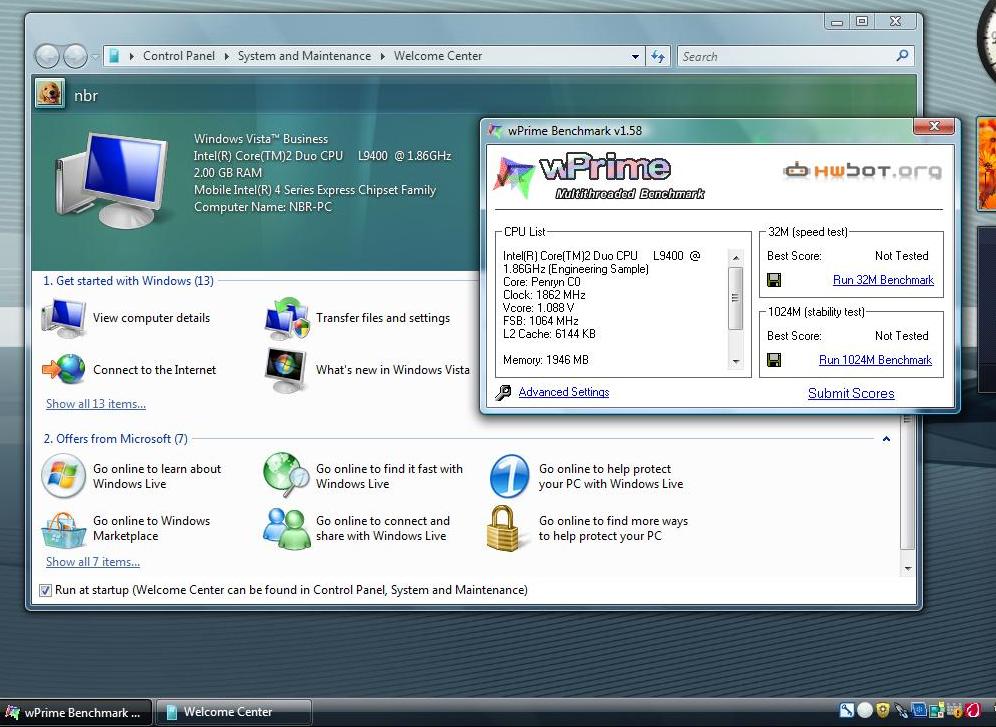996x727 pixels.
Task: Open the View computer details icon
Action: pyautogui.click(x=64, y=317)
